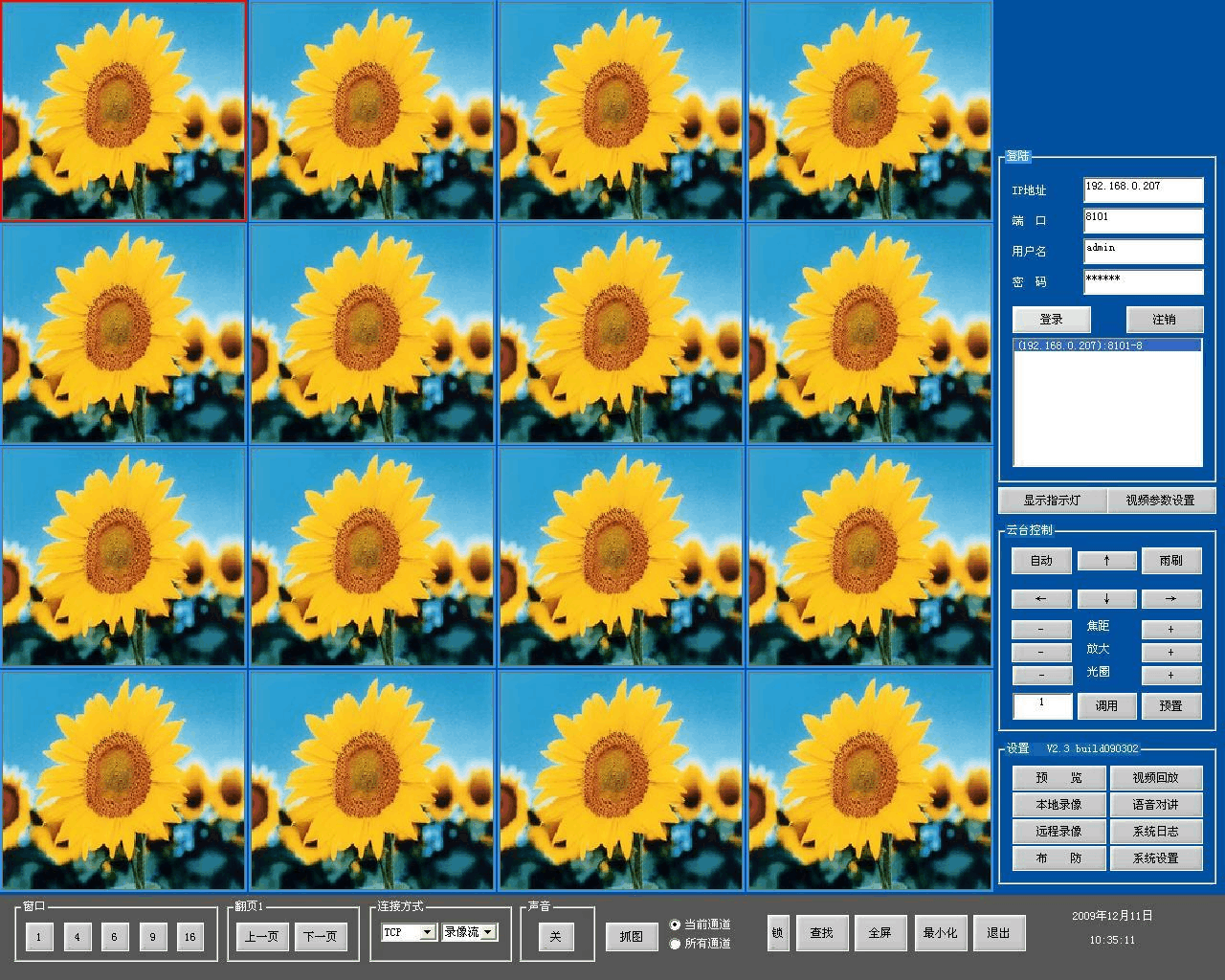The height and width of the screenshot is (980, 1225).
Task: Pan the PTZ camera right with →
Action: (x=1170, y=599)
